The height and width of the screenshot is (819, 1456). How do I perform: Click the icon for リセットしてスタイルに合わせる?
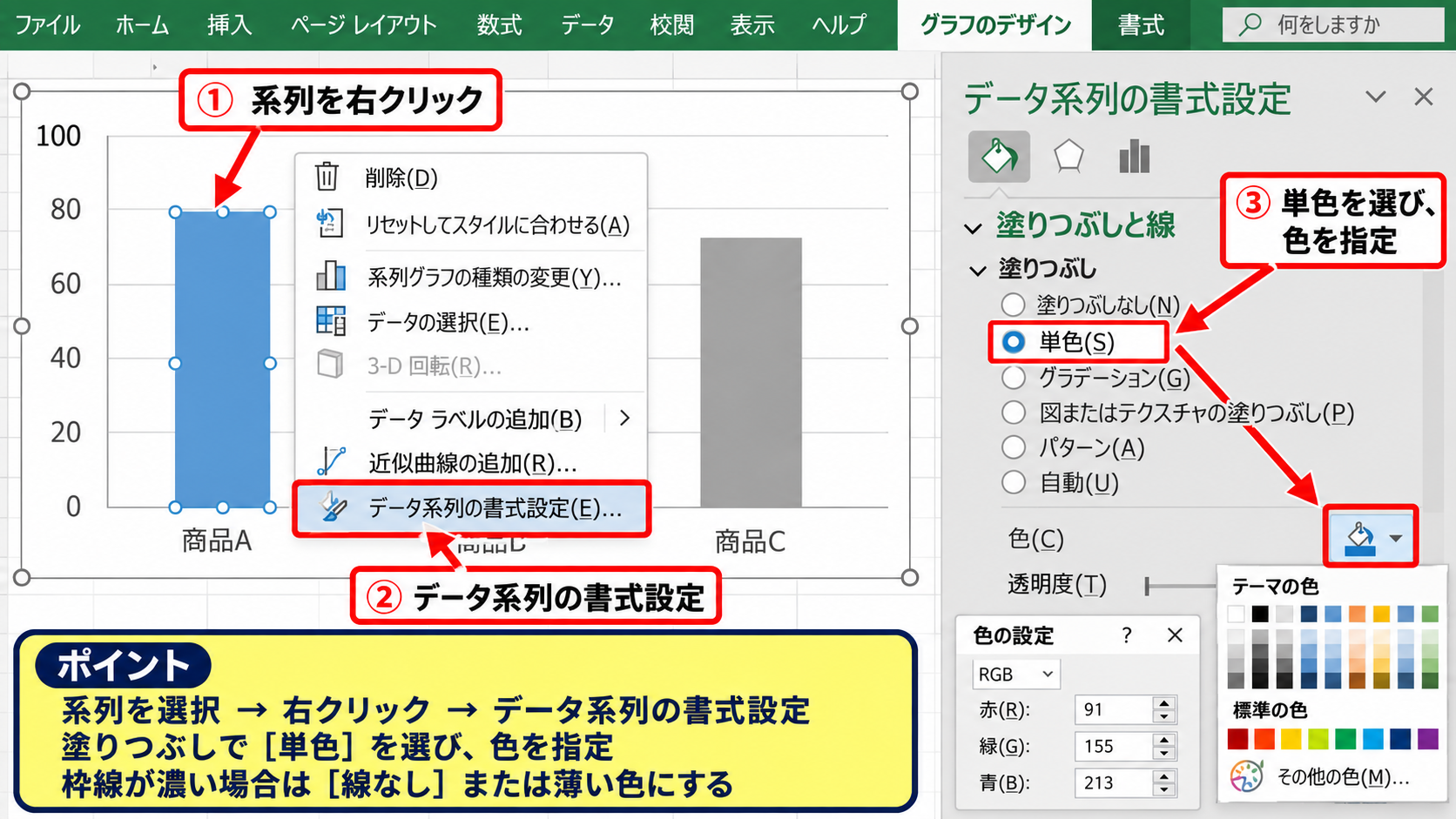[x=329, y=224]
